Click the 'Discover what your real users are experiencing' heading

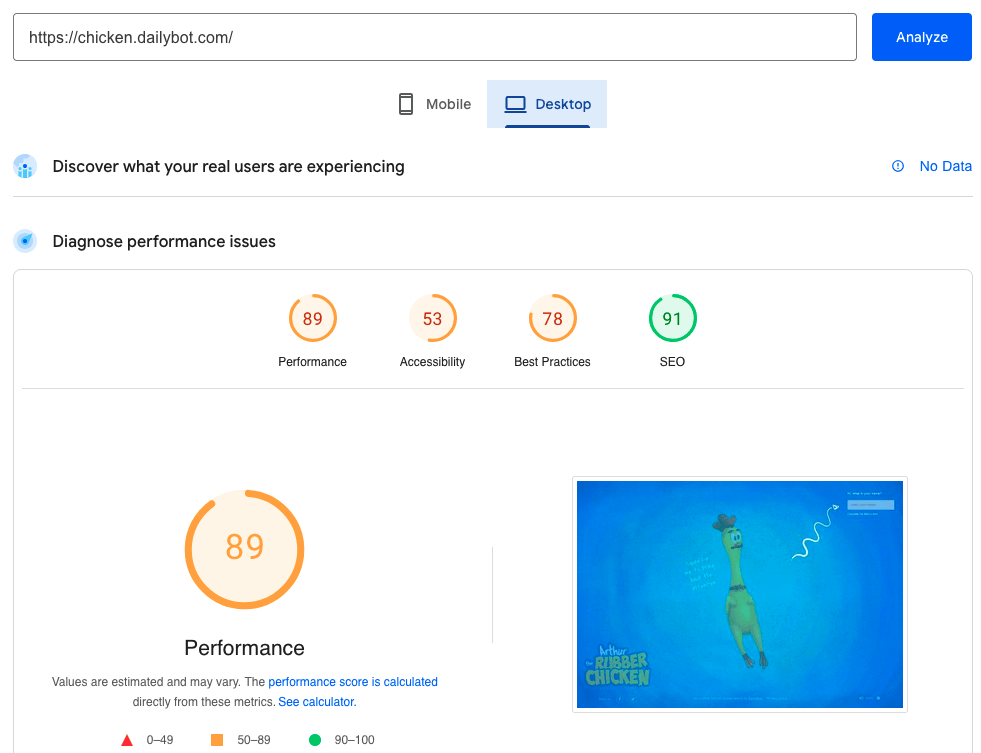click(x=228, y=166)
